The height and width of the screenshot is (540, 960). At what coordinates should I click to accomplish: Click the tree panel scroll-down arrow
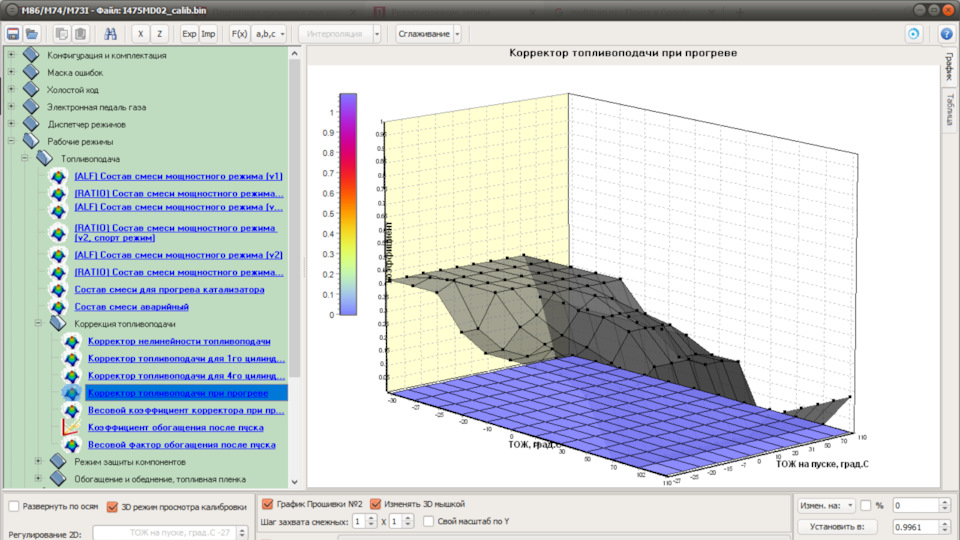(294, 482)
